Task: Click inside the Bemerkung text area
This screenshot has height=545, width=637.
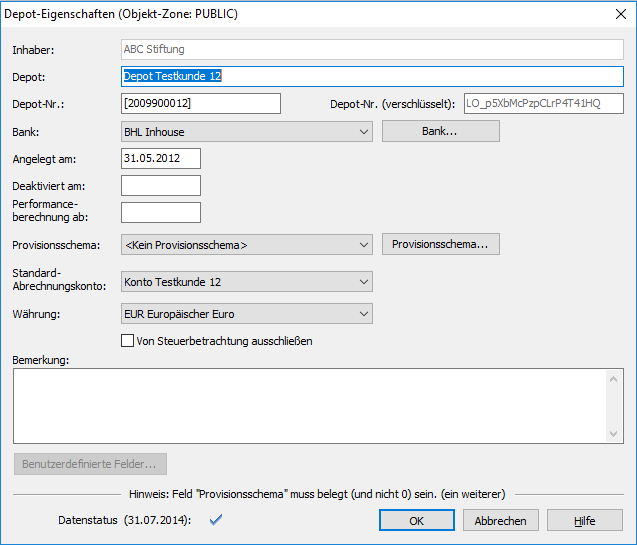Action: pyautogui.click(x=310, y=405)
